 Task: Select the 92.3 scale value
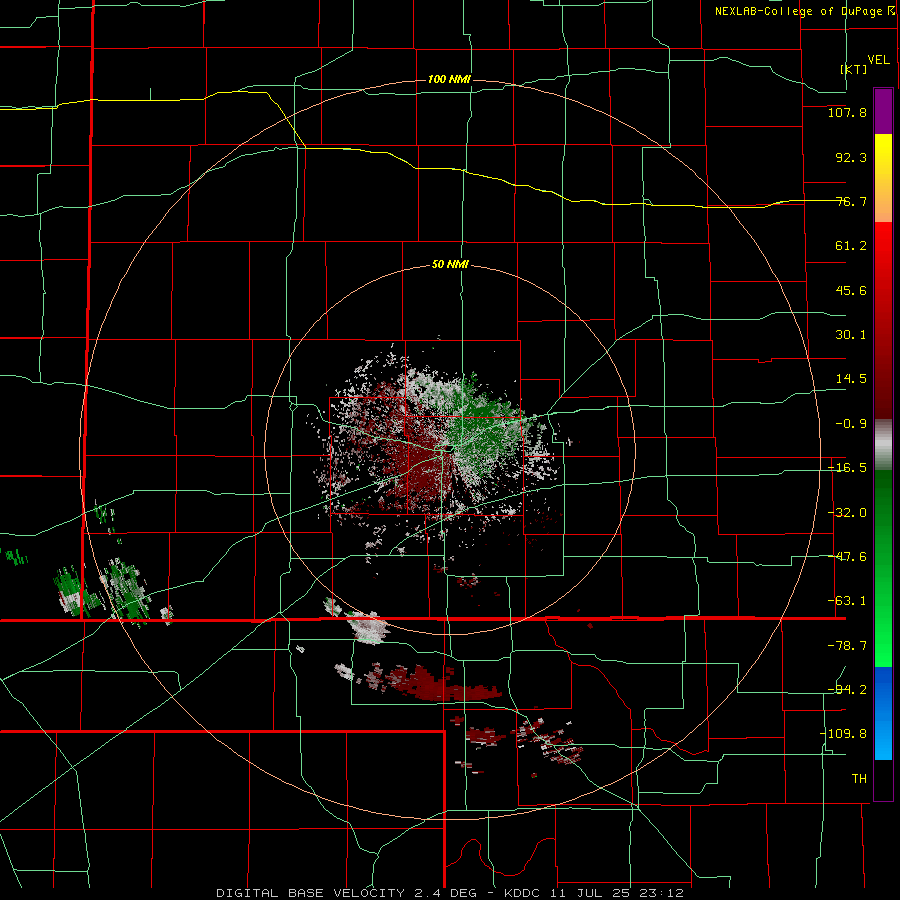[x=851, y=157]
